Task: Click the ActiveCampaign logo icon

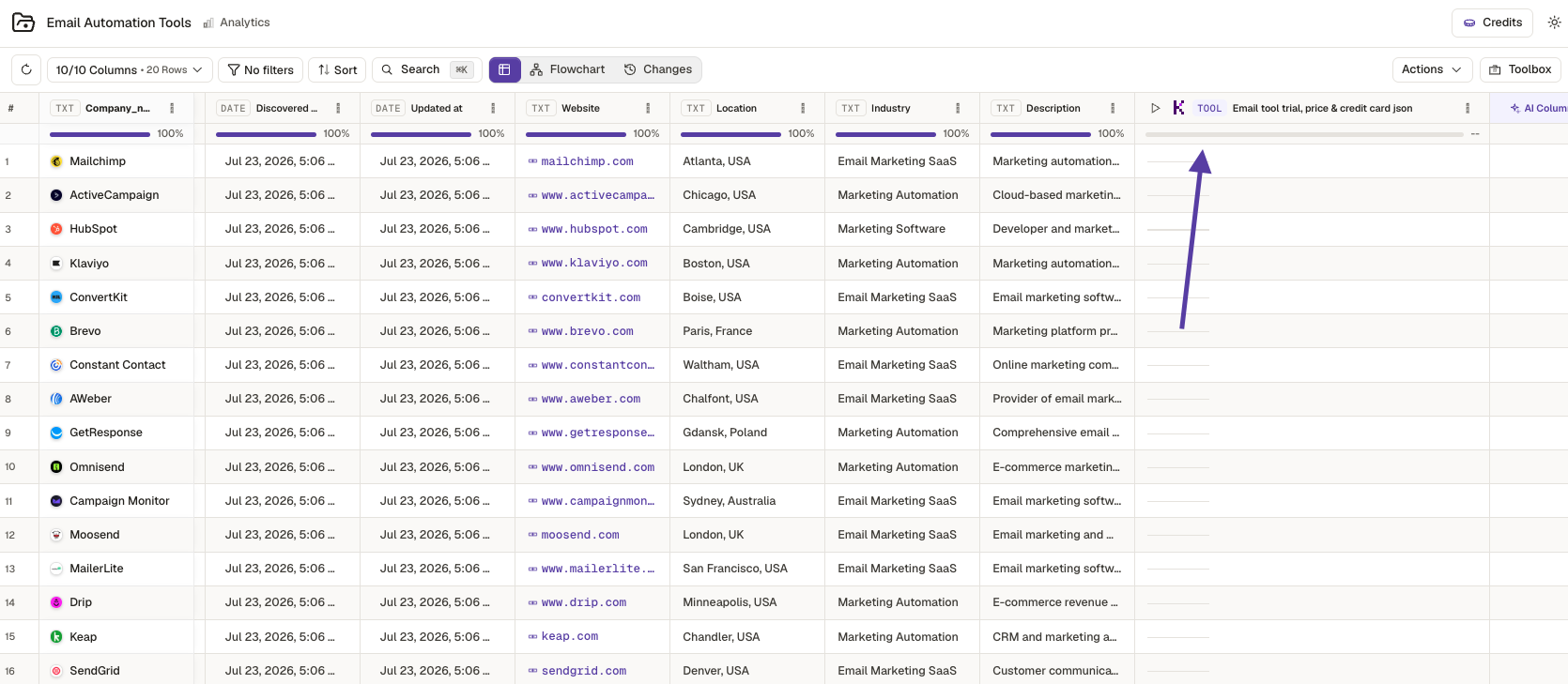Action: (56, 195)
